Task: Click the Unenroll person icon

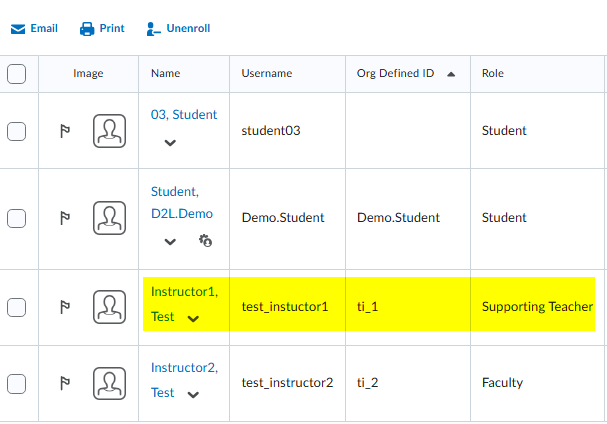Action: pyautogui.click(x=153, y=29)
